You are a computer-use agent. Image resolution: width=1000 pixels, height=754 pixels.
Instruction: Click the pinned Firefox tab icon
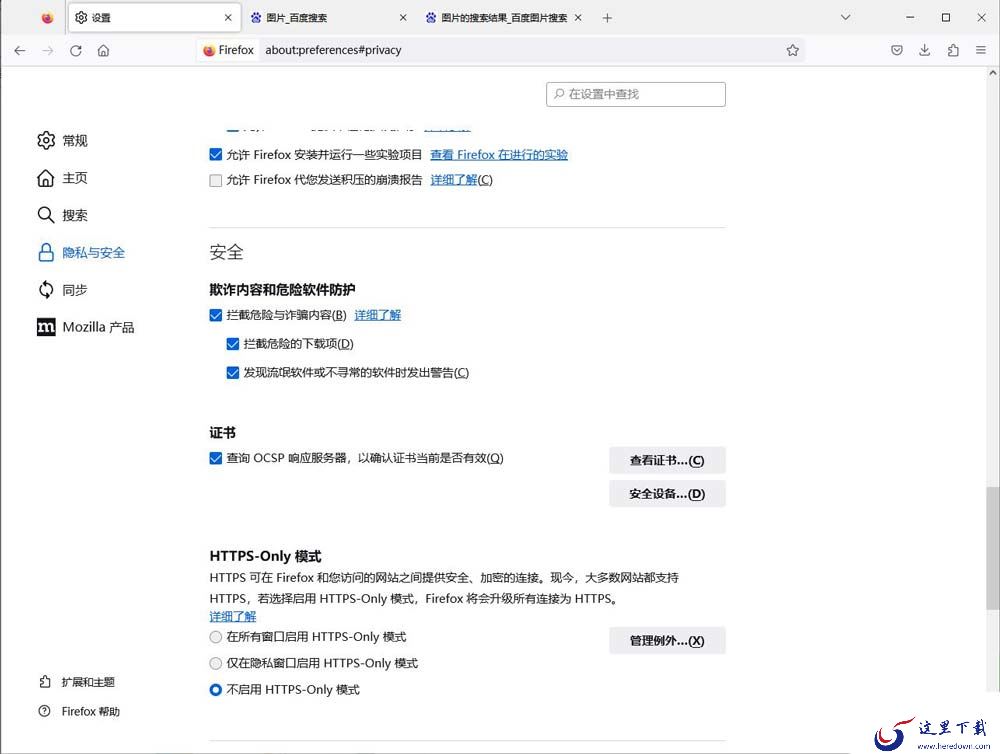click(47, 18)
